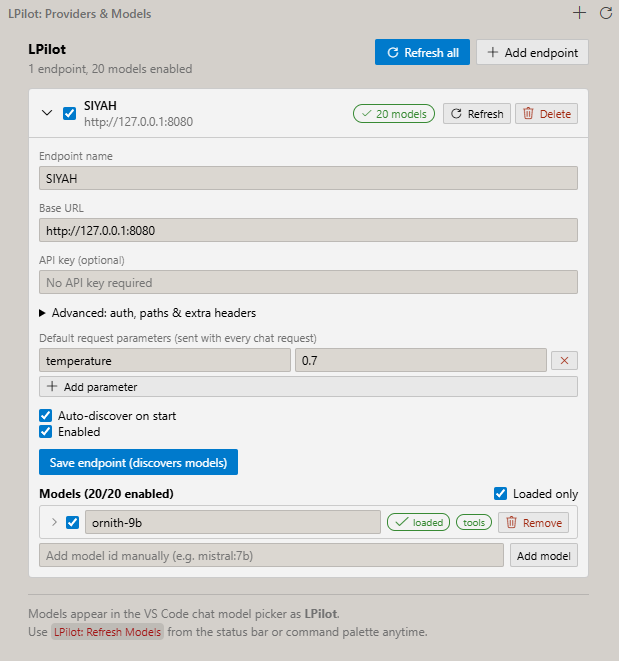Click the 'LPilot: Providers & Models' title
Viewport: 619px width, 661px height.
79,13
